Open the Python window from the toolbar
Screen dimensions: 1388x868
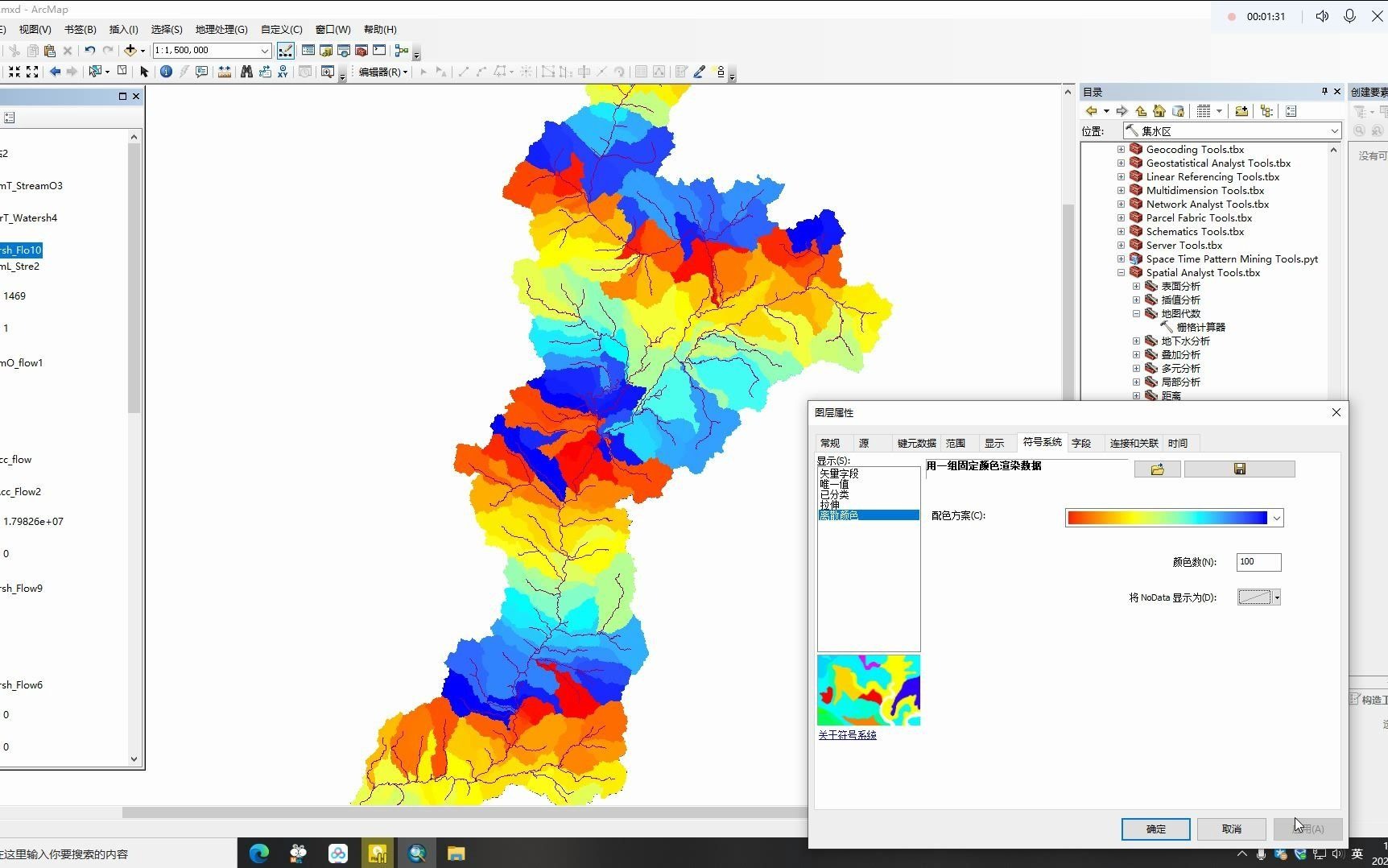[x=379, y=50]
